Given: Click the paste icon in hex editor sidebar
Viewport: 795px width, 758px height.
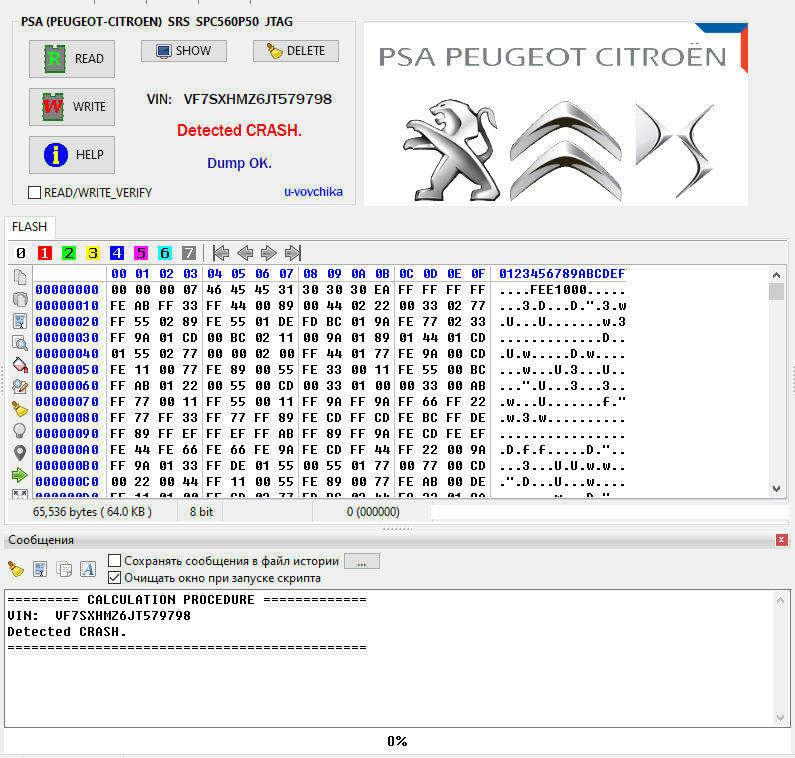Looking at the screenshot, I should pyautogui.click(x=20, y=299).
